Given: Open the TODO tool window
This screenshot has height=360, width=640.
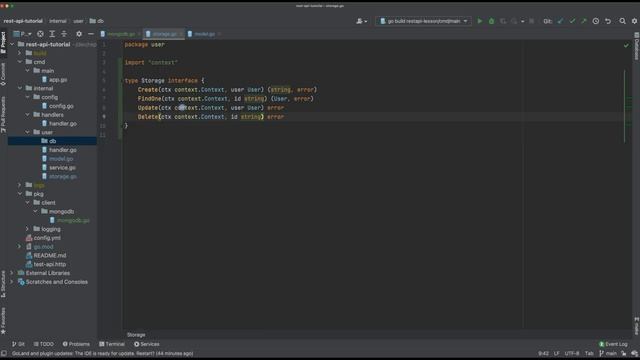Looking at the screenshot, I should point(44,344).
